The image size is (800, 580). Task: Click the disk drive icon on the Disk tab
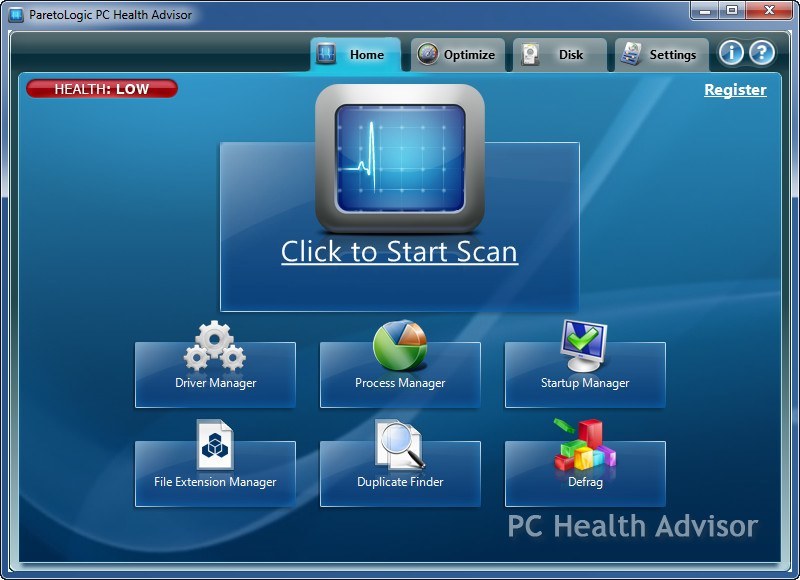530,54
